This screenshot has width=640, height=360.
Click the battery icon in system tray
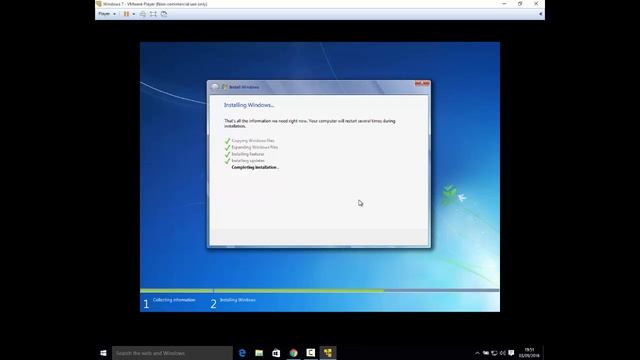click(x=486, y=353)
